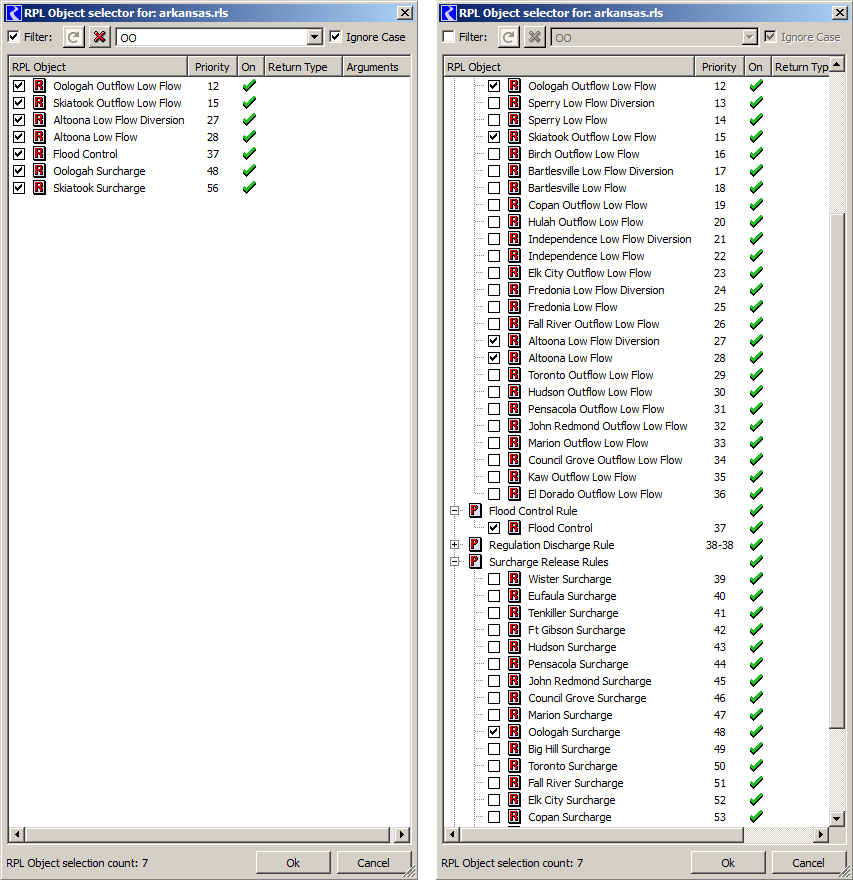Select Independence Low Flow Diversion row

pos(609,239)
